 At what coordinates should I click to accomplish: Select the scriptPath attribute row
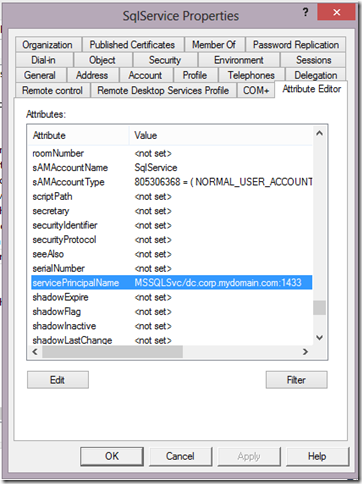click(171, 196)
